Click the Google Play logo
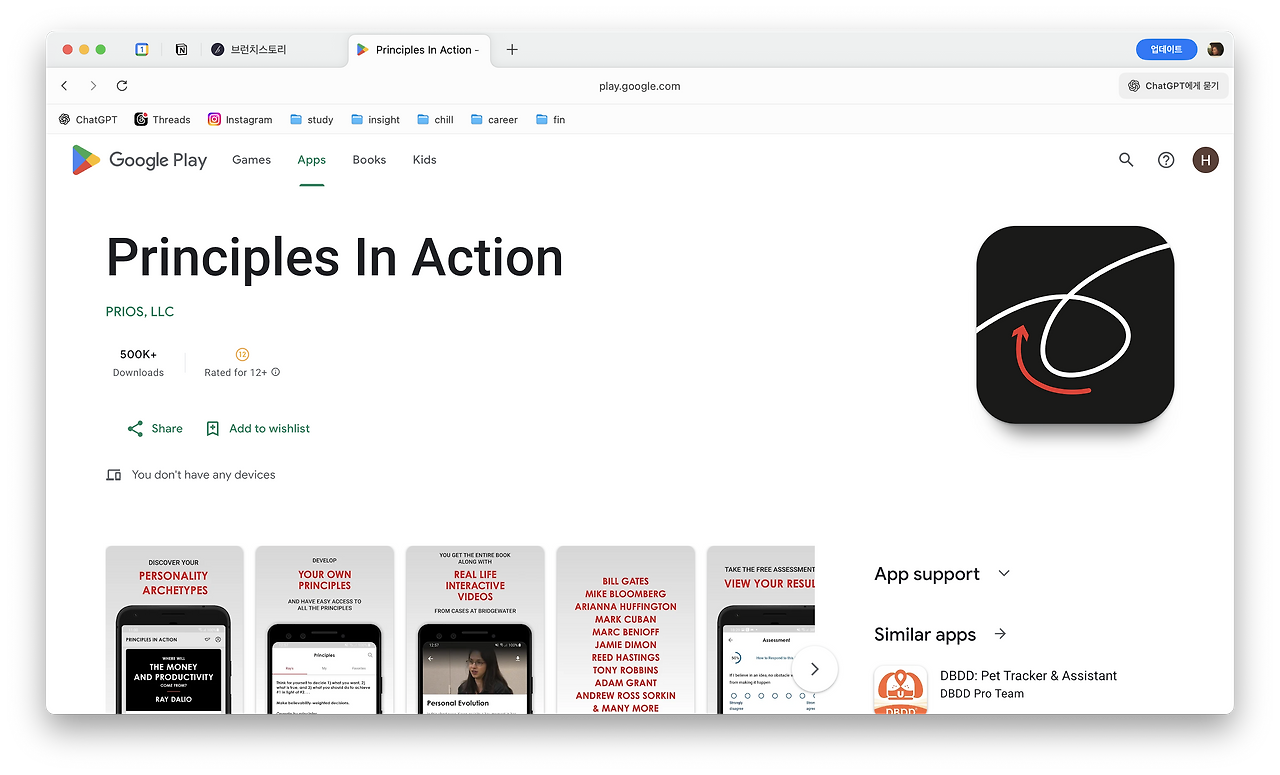The image size is (1280, 775). click(139, 160)
